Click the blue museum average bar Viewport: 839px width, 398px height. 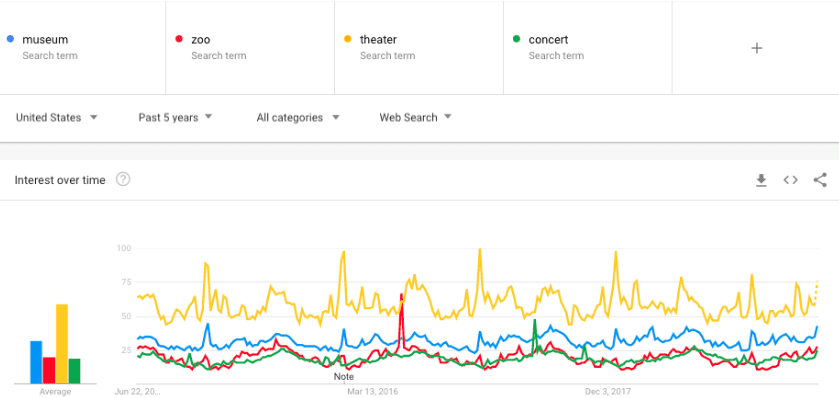36,362
